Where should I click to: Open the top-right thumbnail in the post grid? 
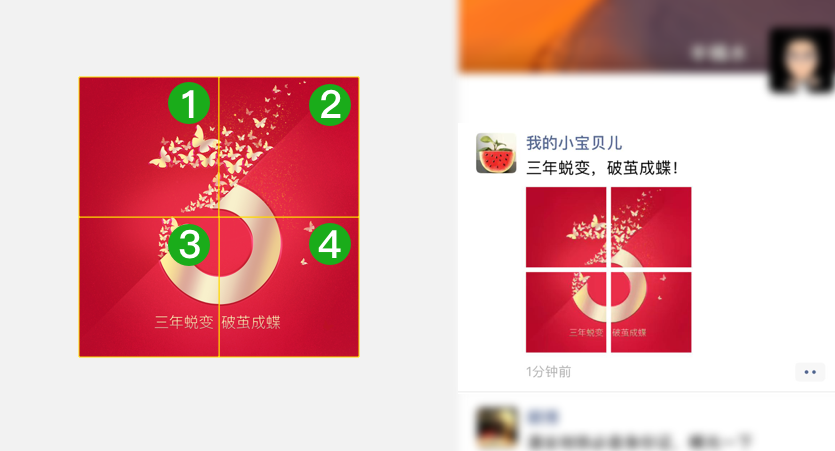[x=651, y=227]
